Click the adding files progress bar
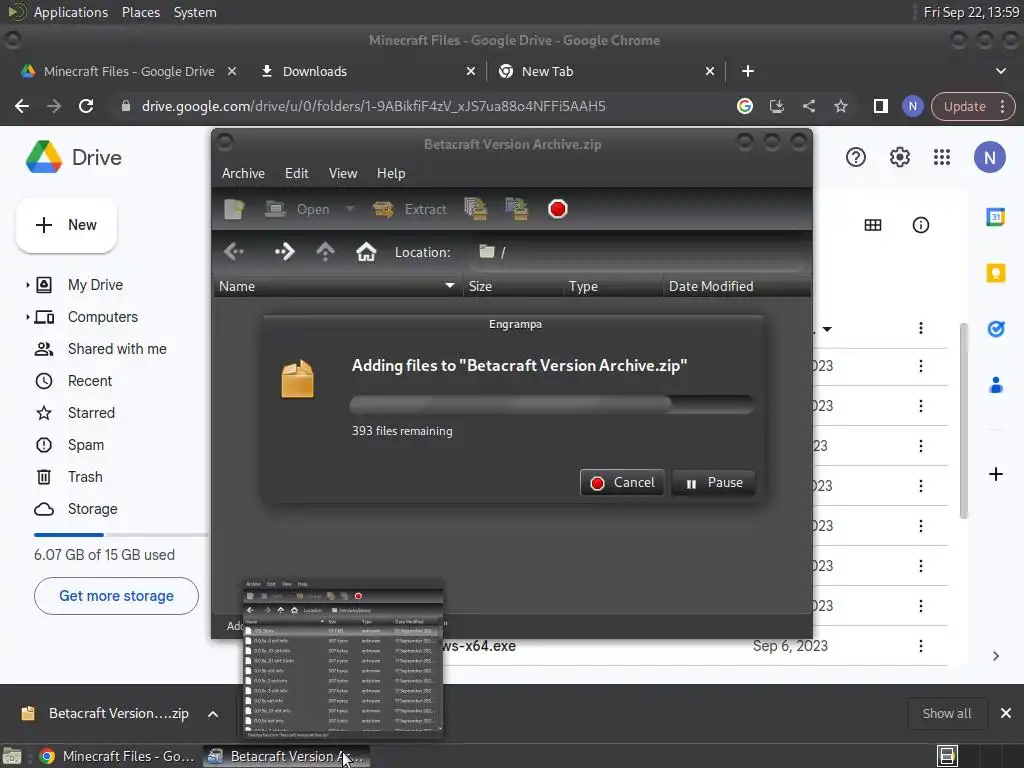Image resolution: width=1024 pixels, height=768 pixels. coord(552,404)
